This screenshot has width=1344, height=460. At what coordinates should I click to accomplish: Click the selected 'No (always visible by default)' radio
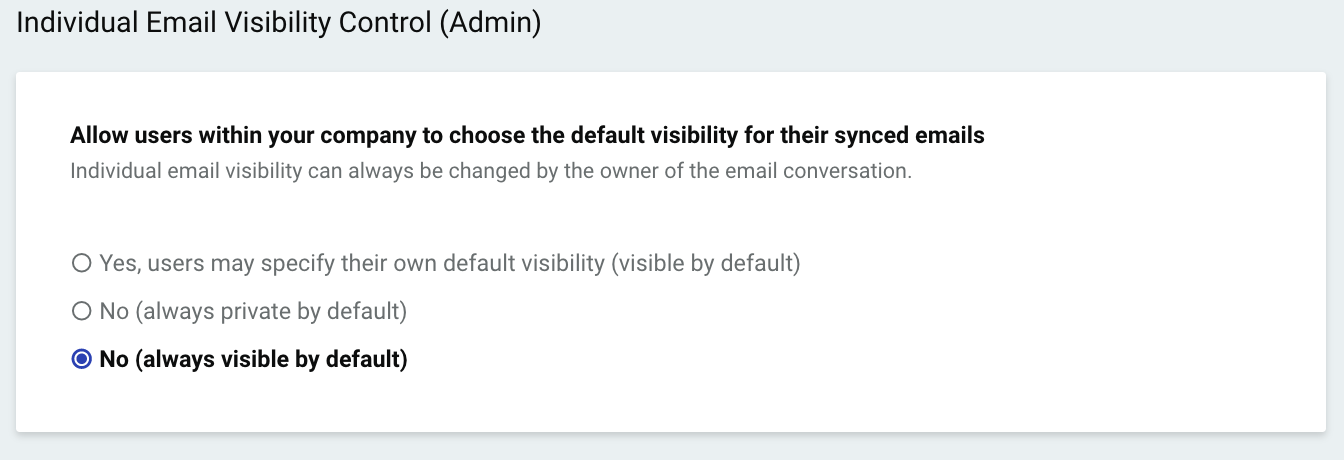pyautogui.click(x=82, y=360)
